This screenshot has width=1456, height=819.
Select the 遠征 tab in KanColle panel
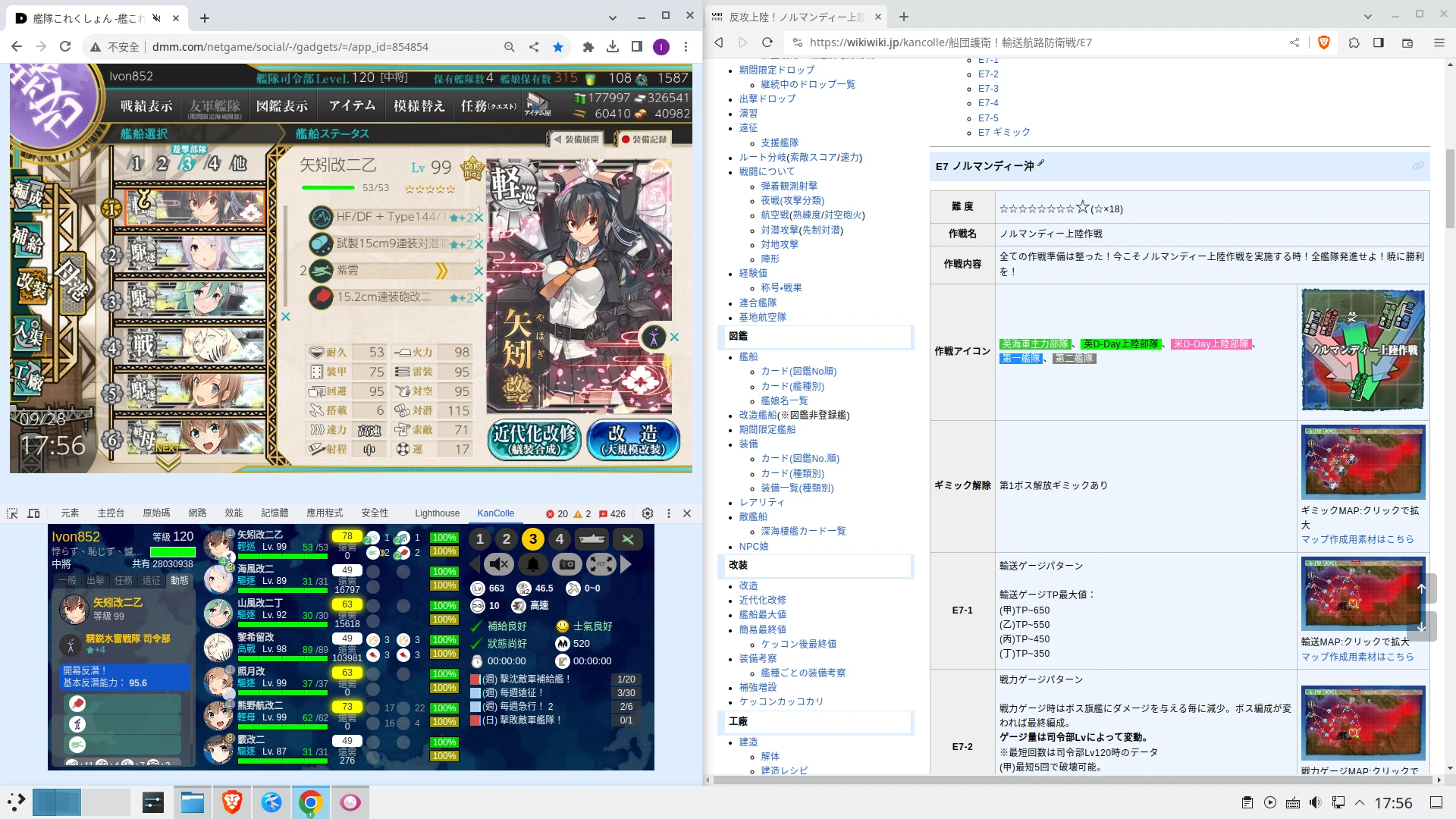tap(152, 580)
